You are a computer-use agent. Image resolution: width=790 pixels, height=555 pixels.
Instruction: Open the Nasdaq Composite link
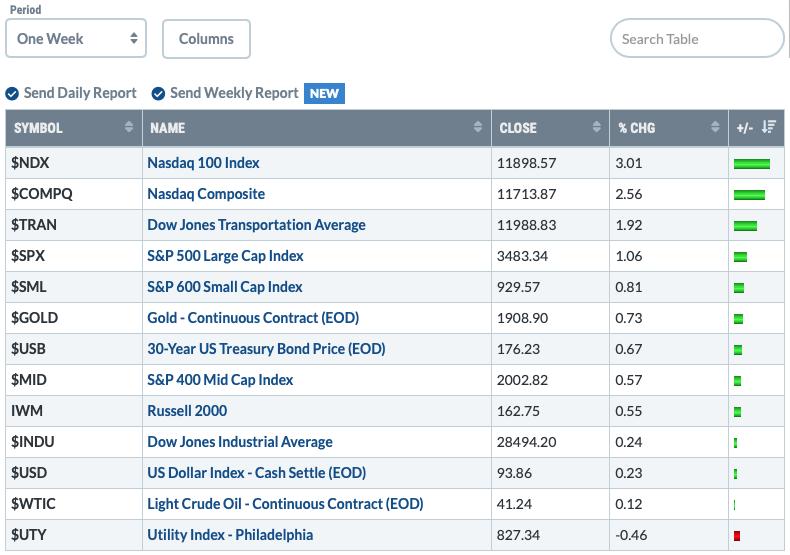coord(206,194)
